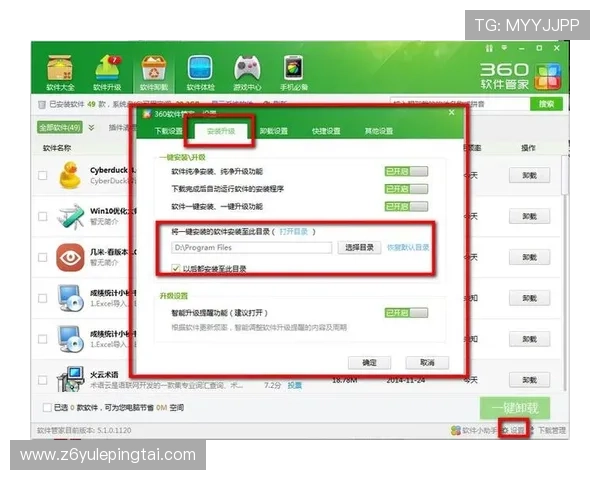Toggle 智能升级提醒功能 switch

point(405,313)
